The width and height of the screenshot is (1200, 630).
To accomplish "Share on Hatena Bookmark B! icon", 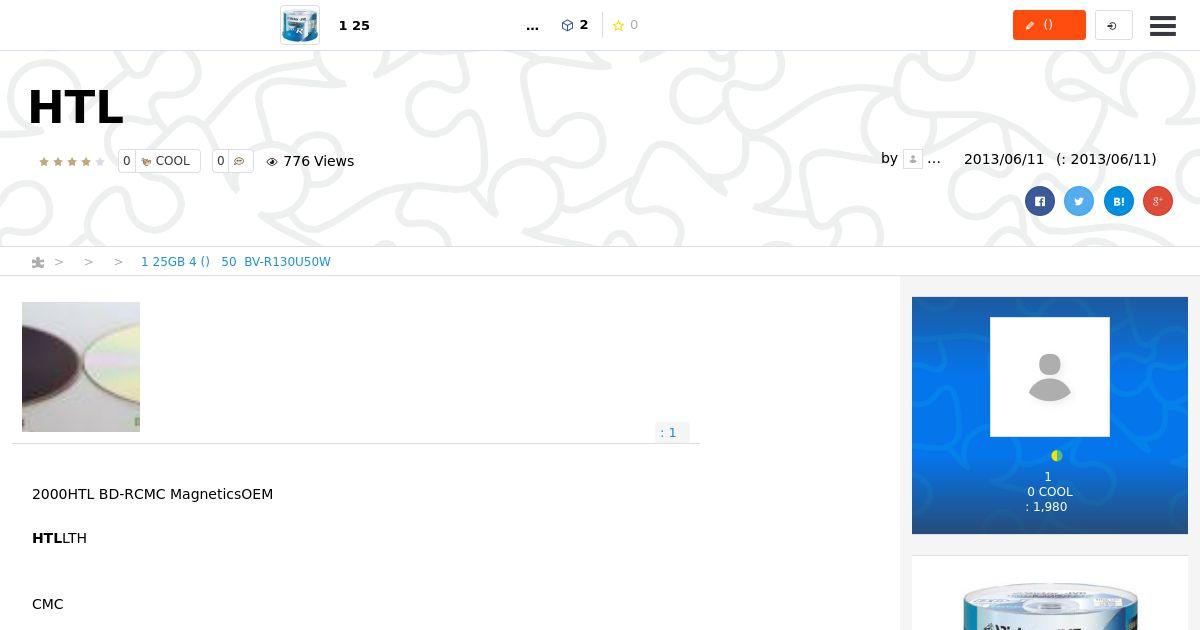I will (x=1118, y=201).
